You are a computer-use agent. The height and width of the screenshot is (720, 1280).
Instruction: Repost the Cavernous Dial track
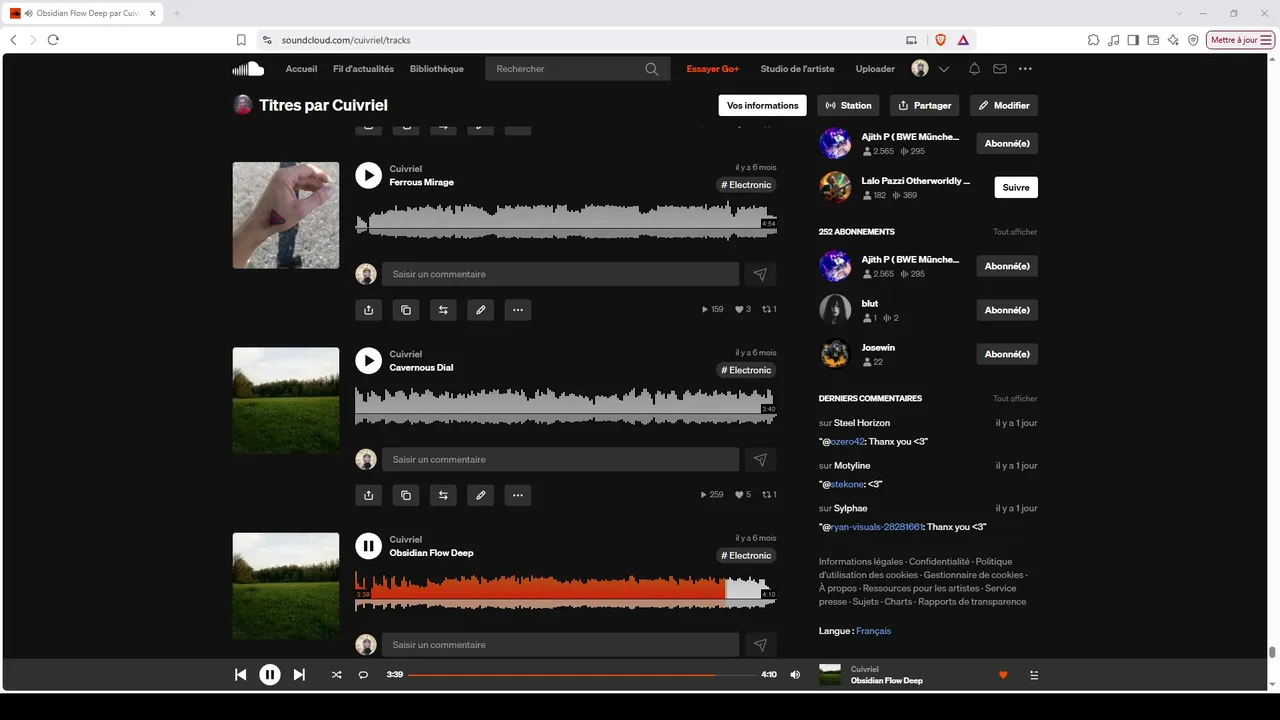pos(443,495)
